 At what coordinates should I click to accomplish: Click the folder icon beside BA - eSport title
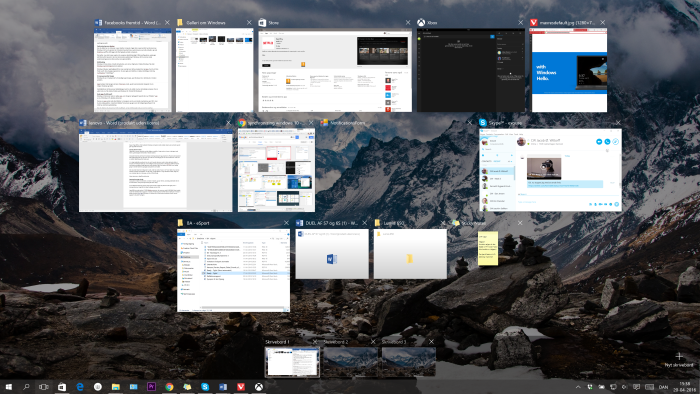click(x=181, y=223)
